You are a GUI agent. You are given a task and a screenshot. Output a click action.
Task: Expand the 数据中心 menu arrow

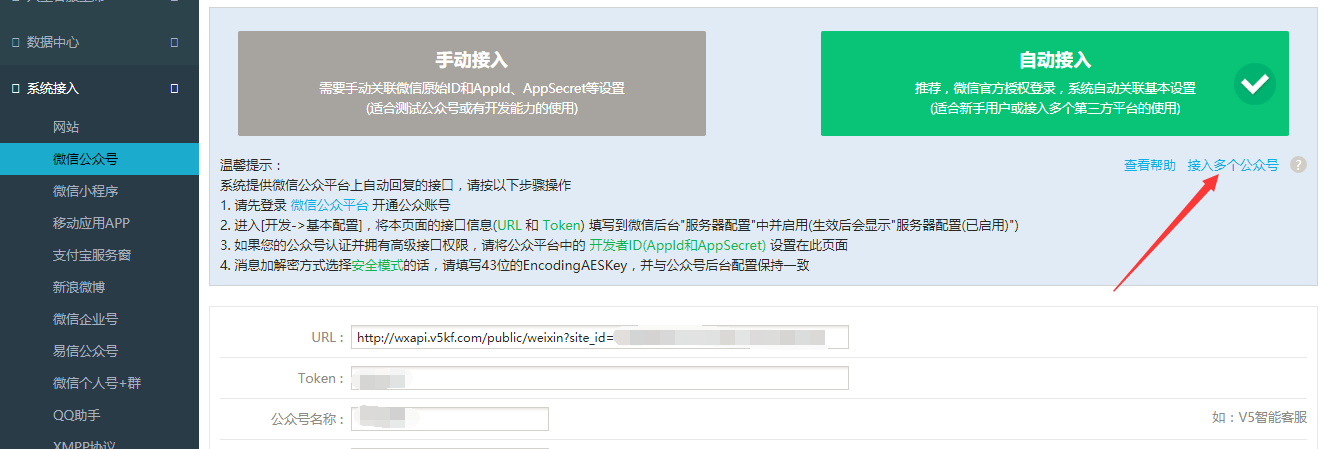(175, 43)
